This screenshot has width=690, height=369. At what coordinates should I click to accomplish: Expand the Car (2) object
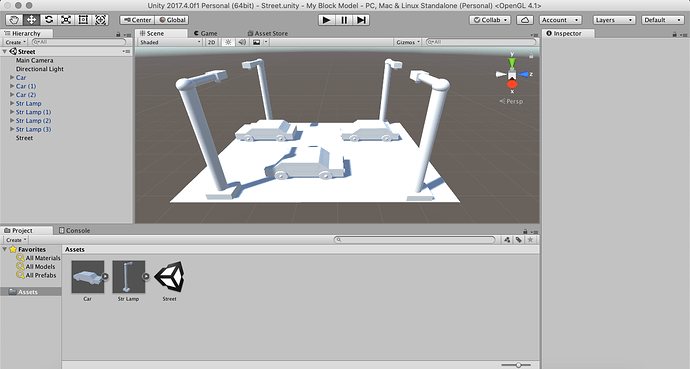click(x=12, y=95)
